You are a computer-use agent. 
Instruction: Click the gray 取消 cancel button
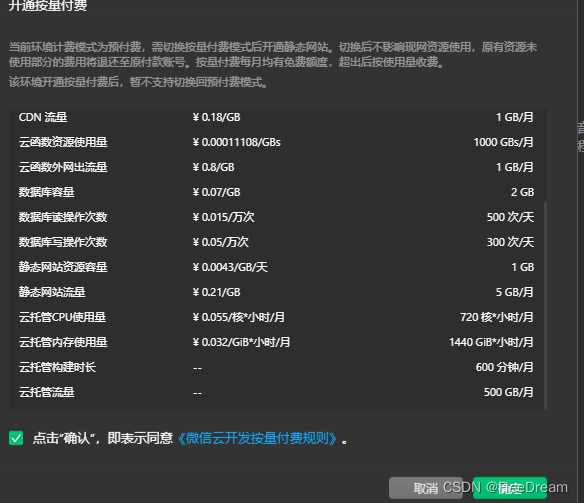426,488
